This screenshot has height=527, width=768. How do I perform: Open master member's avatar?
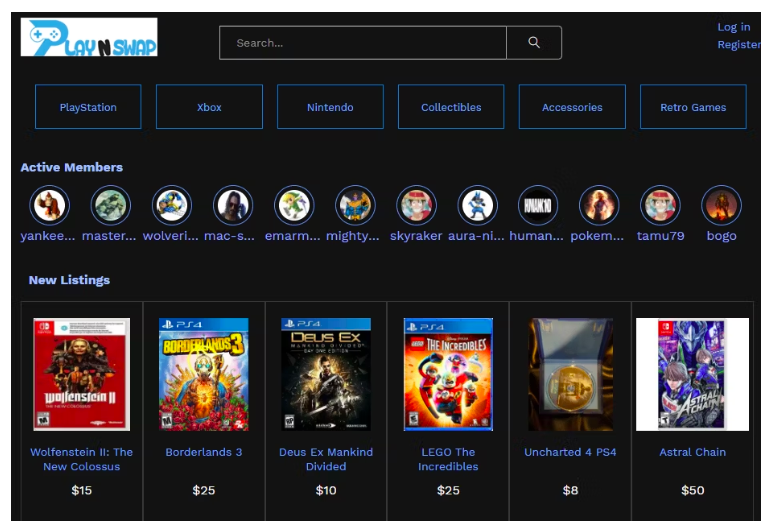point(111,205)
